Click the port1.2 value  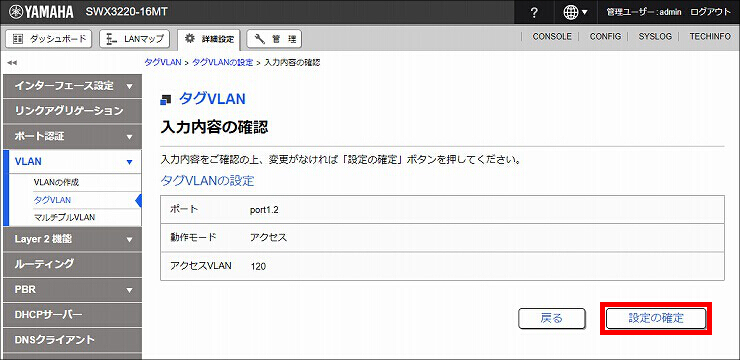point(264,210)
